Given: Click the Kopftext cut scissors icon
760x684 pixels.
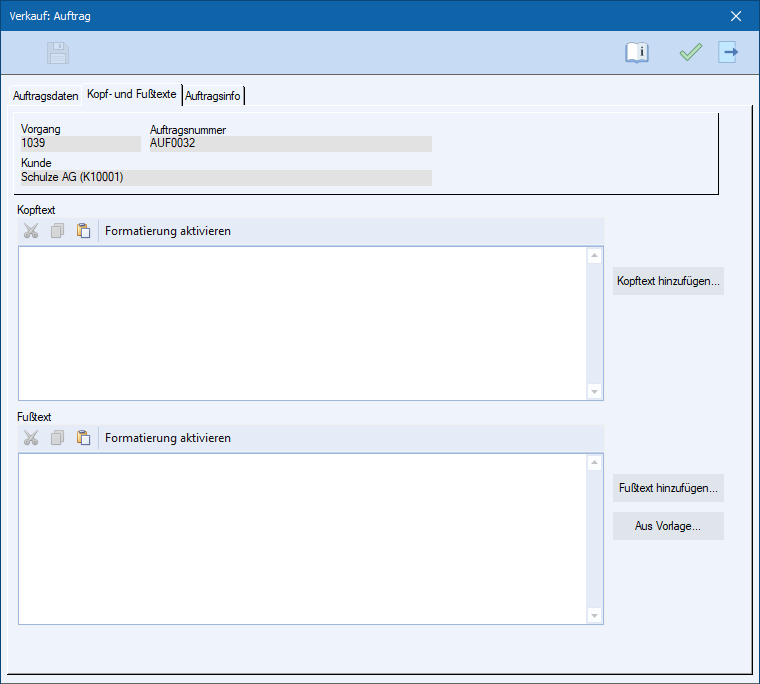Looking at the screenshot, I should pyautogui.click(x=31, y=231).
